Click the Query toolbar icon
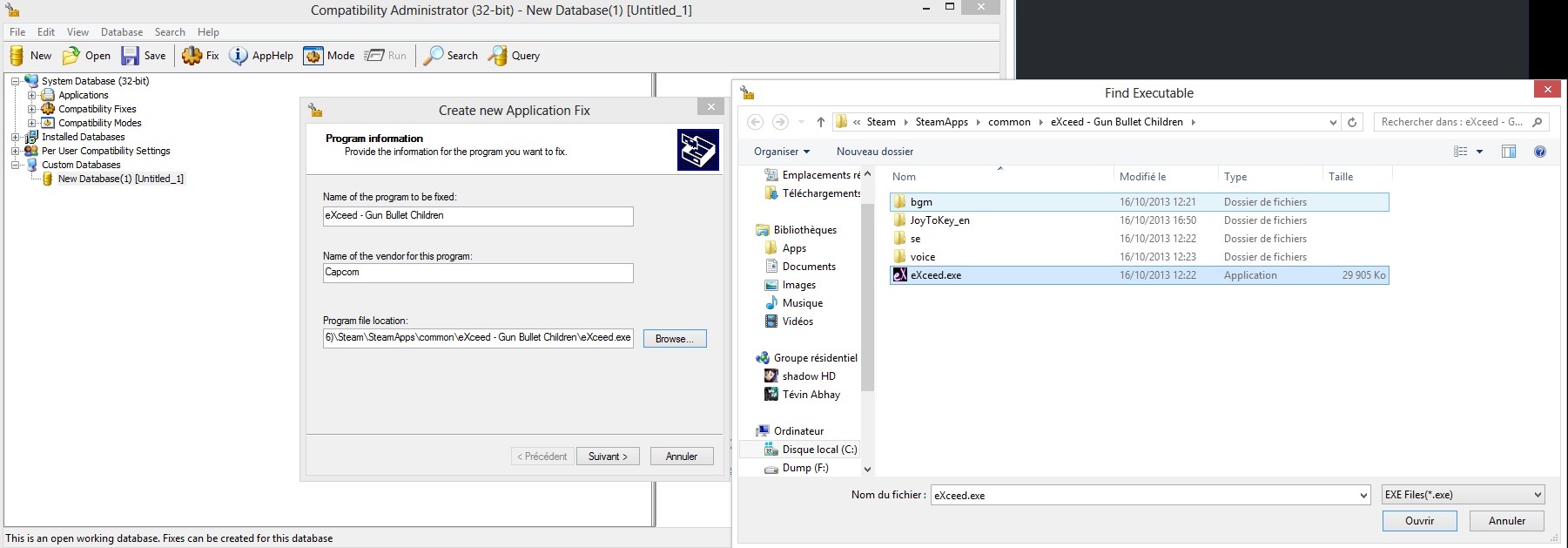 (x=497, y=56)
